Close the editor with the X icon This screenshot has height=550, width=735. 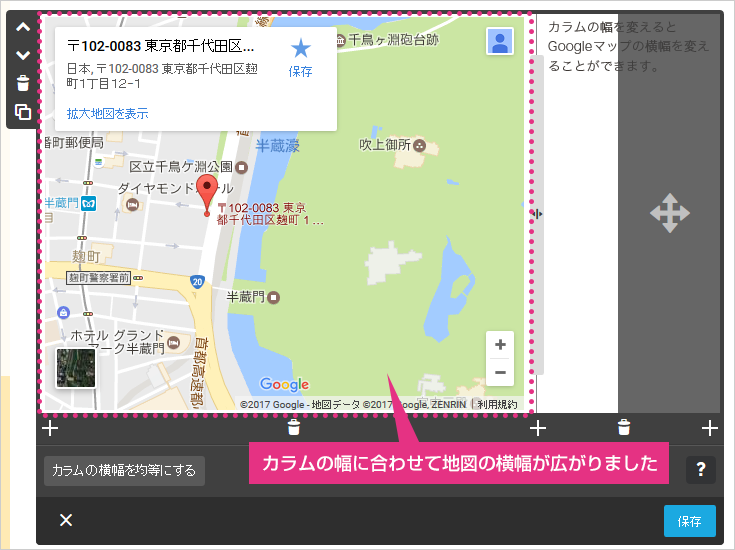(66, 520)
